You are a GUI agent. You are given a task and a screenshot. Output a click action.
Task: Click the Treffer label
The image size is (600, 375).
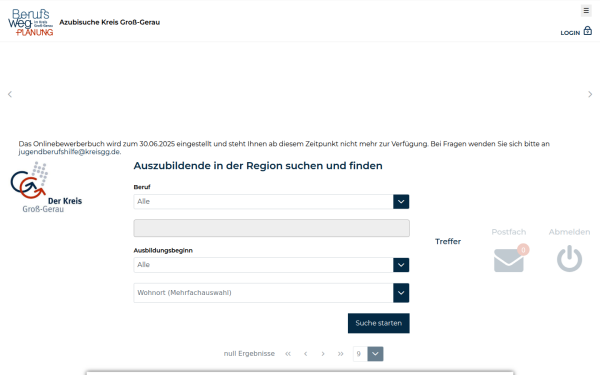tap(448, 241)
